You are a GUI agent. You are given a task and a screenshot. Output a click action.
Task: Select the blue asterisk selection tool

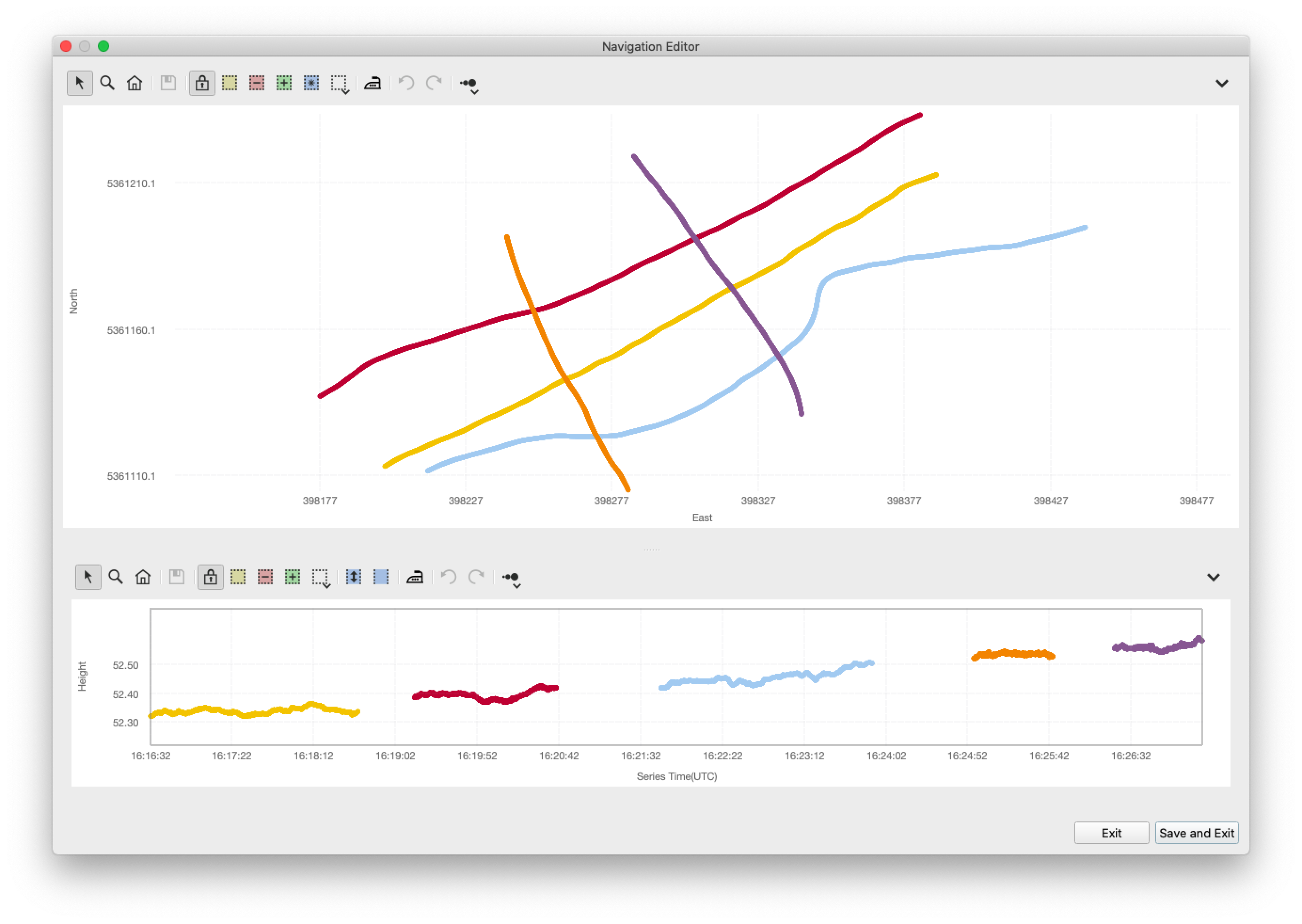point(311,83)
